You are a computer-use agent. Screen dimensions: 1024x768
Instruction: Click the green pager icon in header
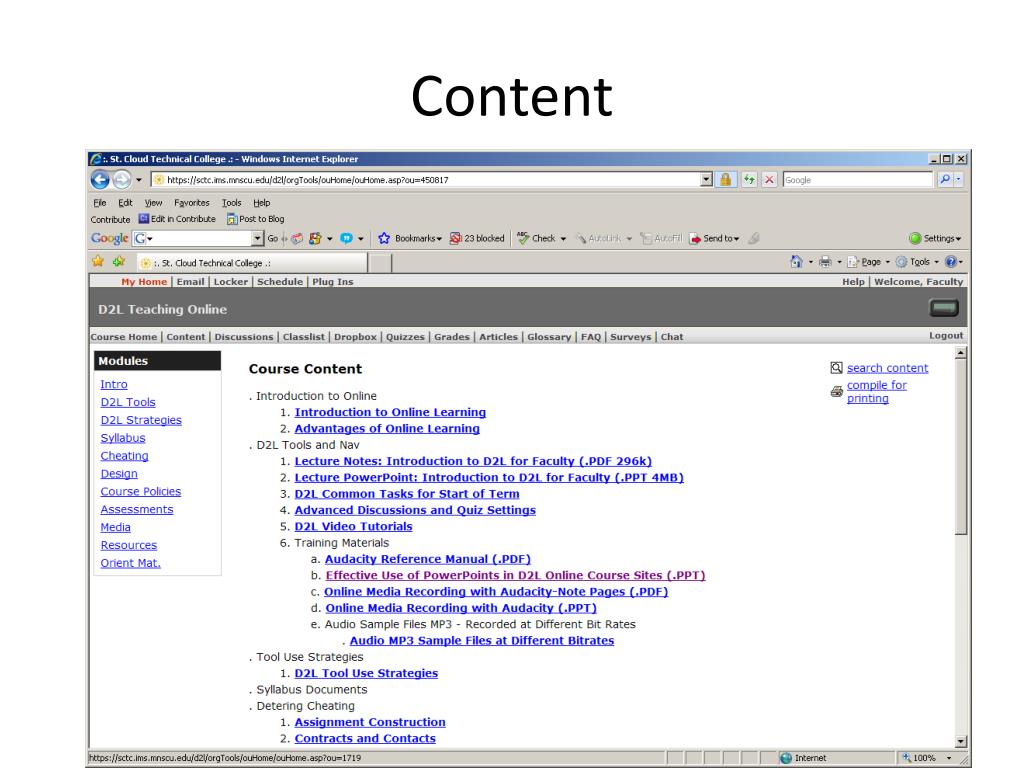point(944,309)
